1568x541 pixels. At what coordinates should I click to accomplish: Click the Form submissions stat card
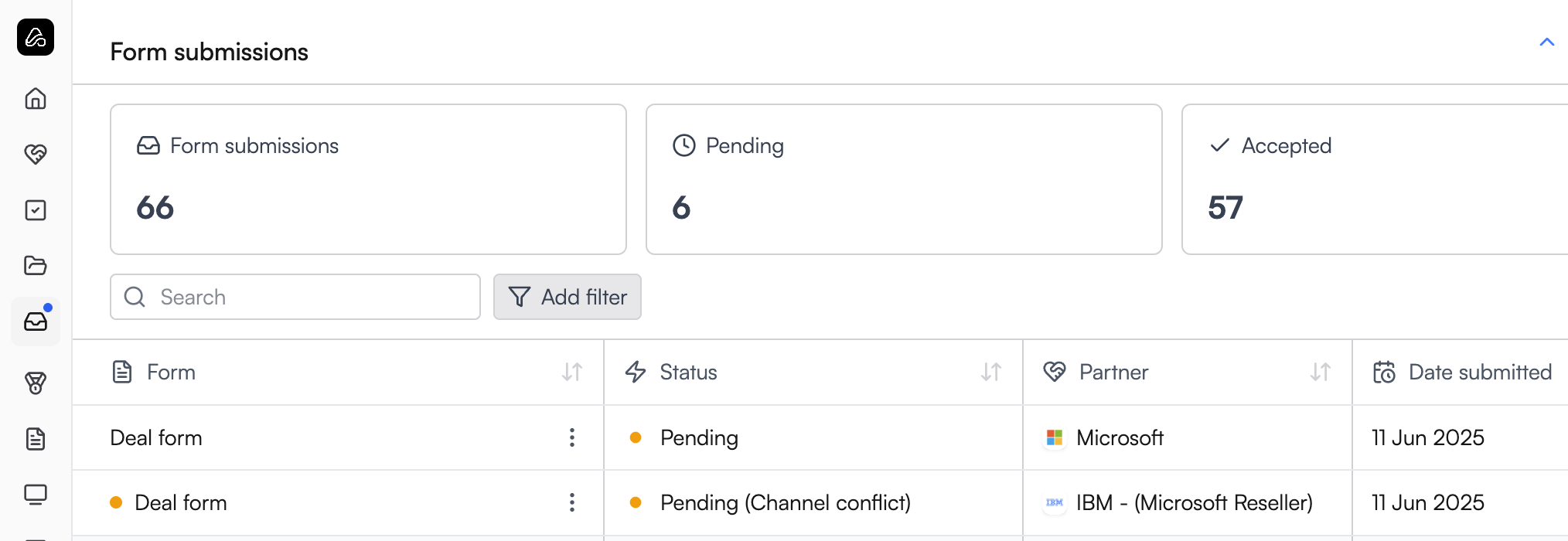pos(368,179)
